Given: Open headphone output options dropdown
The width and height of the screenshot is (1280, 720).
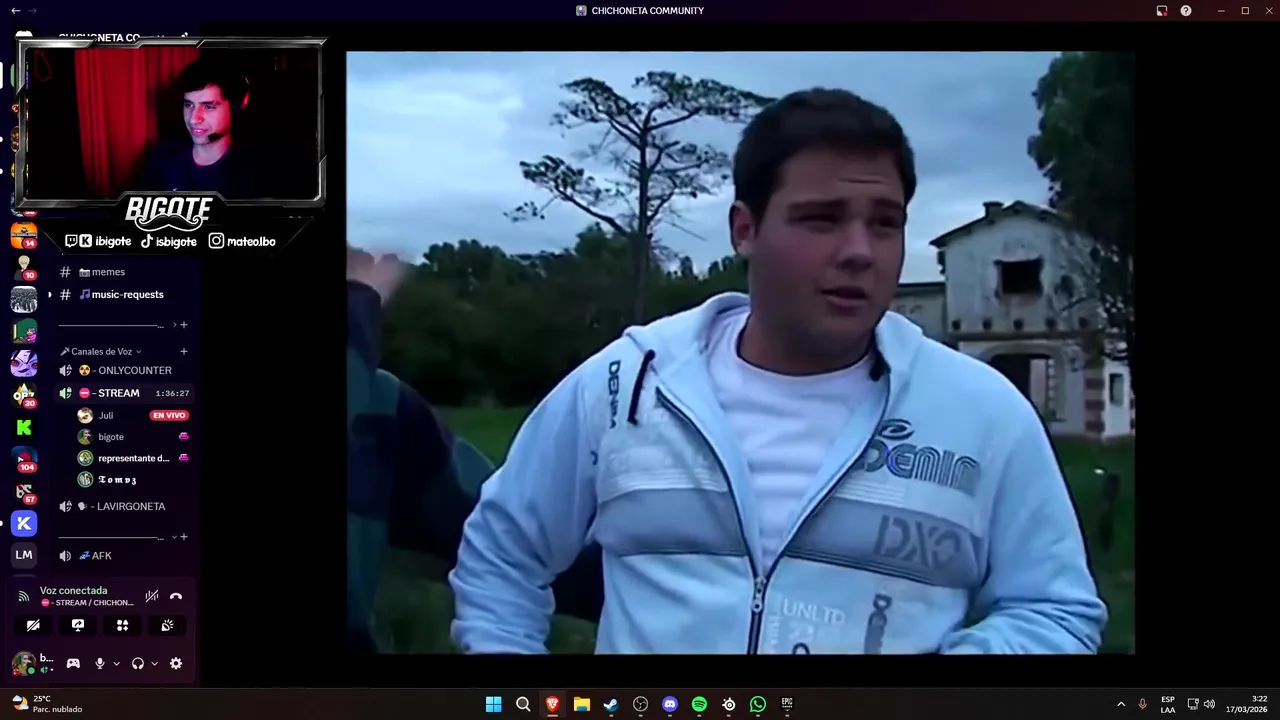Looking at the screenshot, I should click(x=154, y=663).
